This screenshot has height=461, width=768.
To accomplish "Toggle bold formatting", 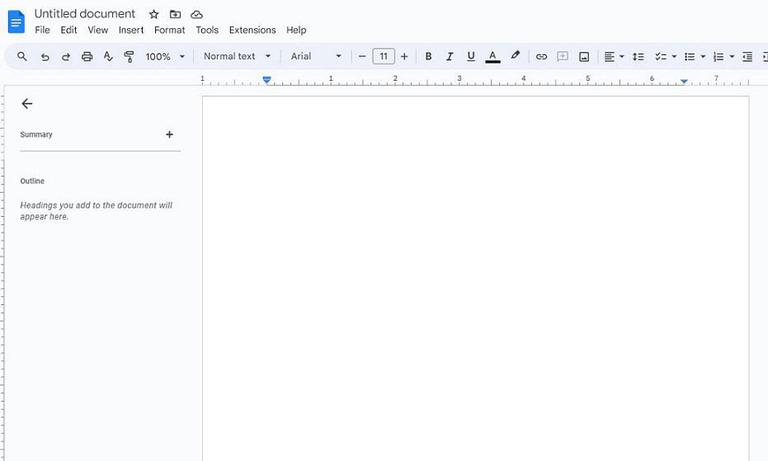I will 429,56.
